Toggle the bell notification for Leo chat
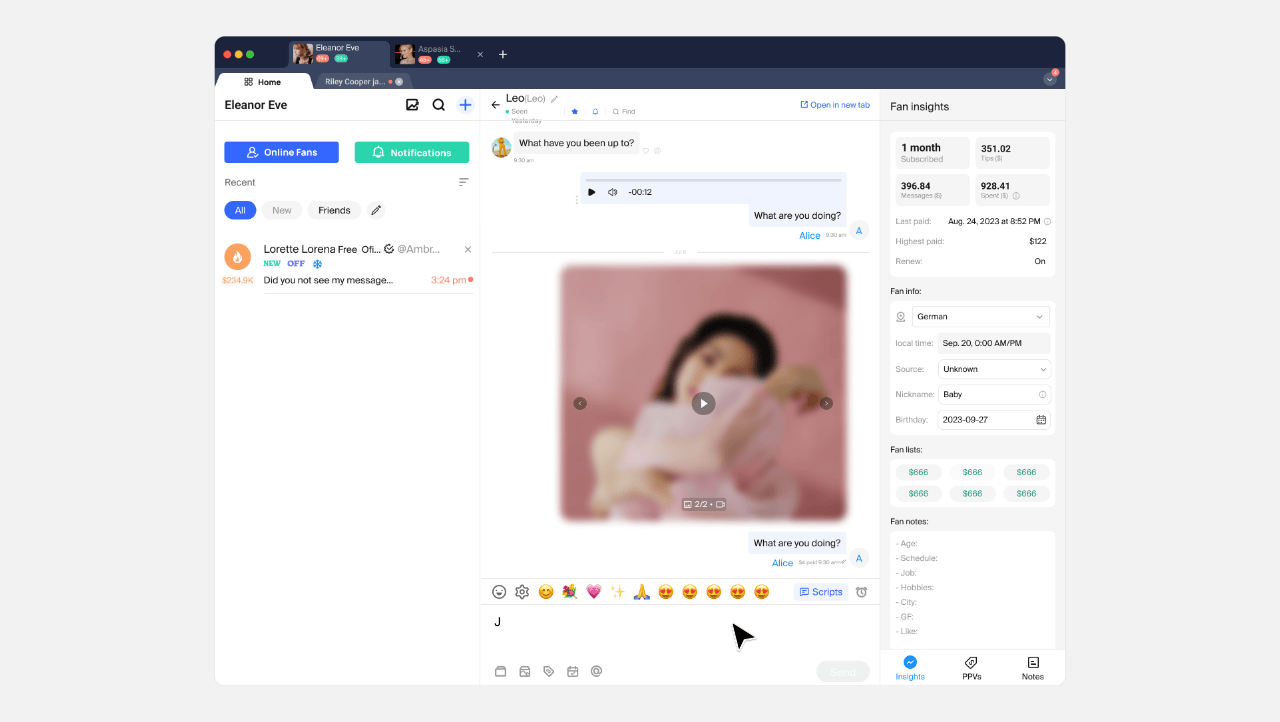 595,112
